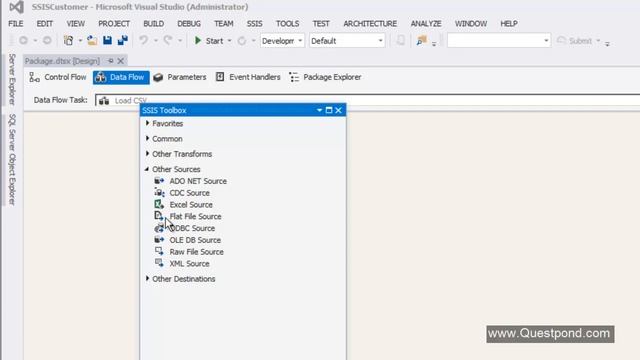This screenshot has height=360, width=640.
Task: Open the Start button dropdown arrow
Action: pyautogui.click(x=229, y=41)
